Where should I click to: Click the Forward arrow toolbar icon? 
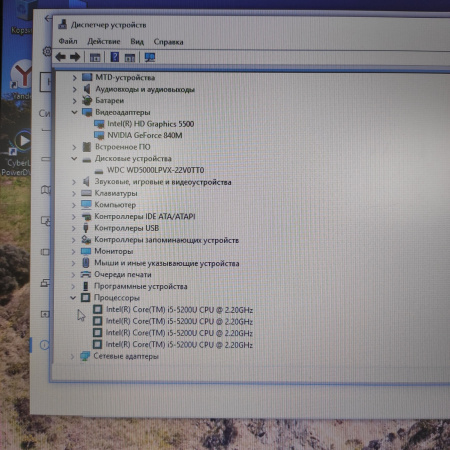75,57
